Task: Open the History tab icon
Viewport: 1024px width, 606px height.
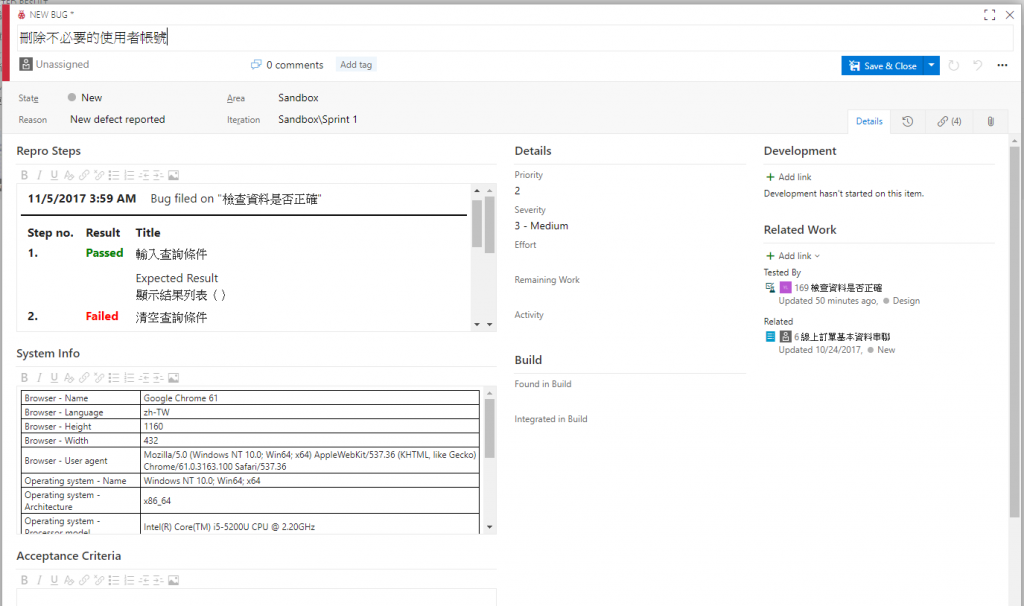Action: pos(907,121)
